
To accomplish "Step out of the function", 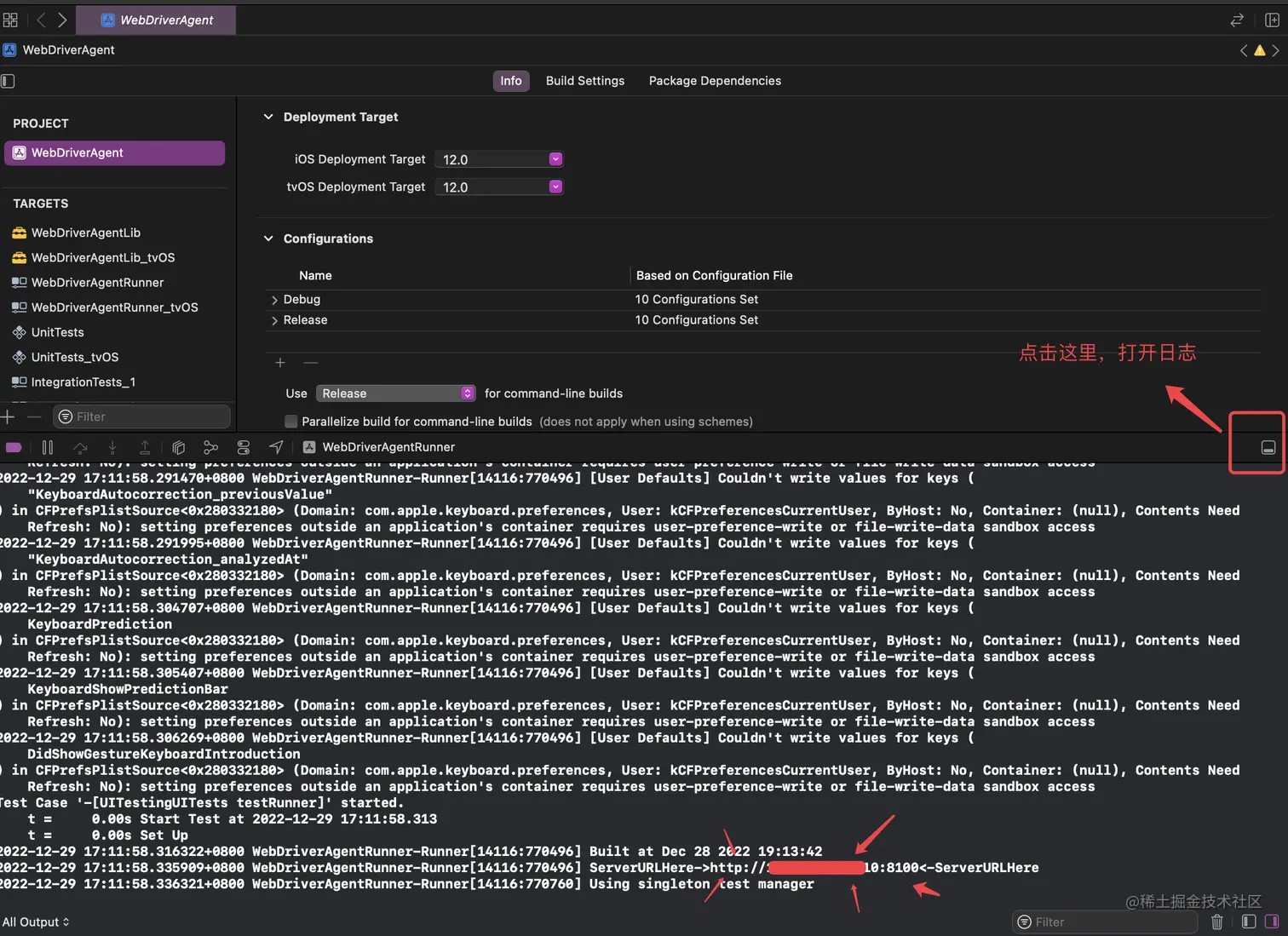I will [x=145, y=447].
